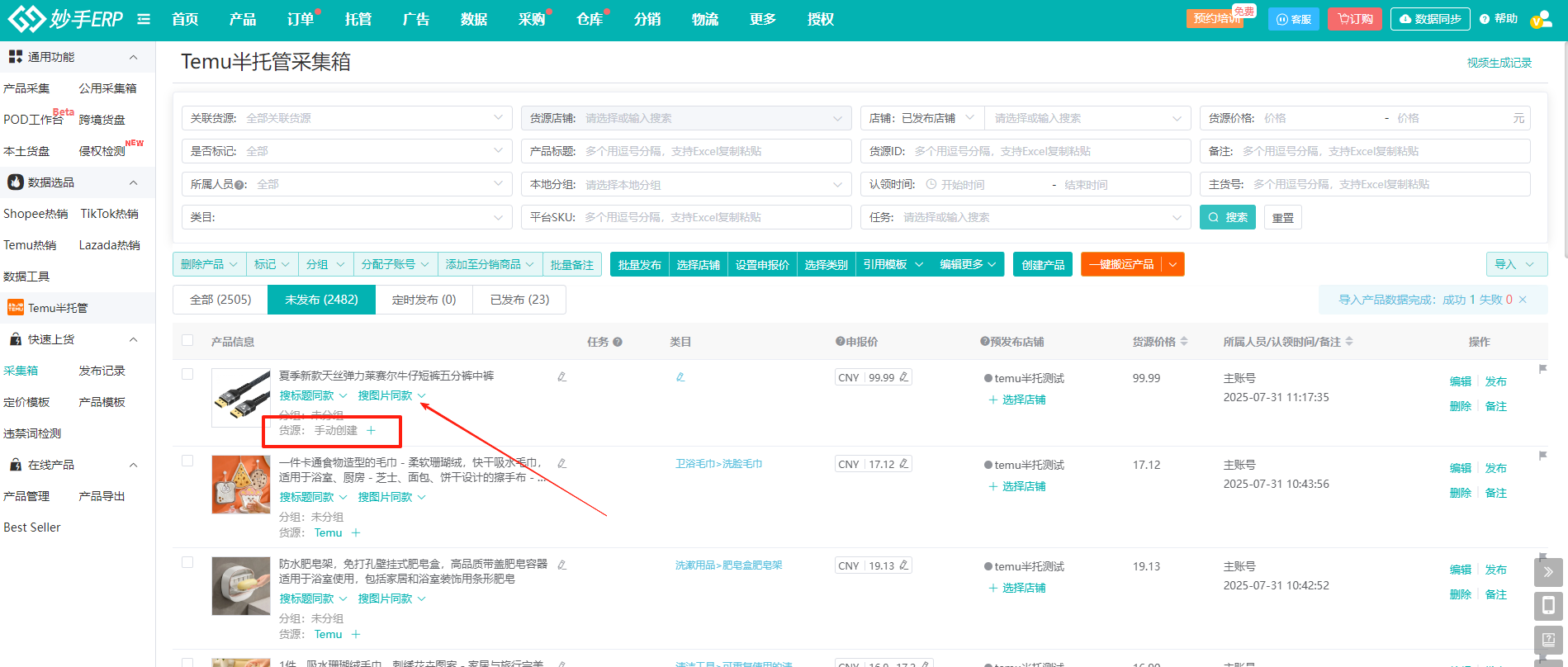The image size is (1568, 667).
Task: Edit title pencil icon for 夏季新款 product
Action: (x=561, y=376)
